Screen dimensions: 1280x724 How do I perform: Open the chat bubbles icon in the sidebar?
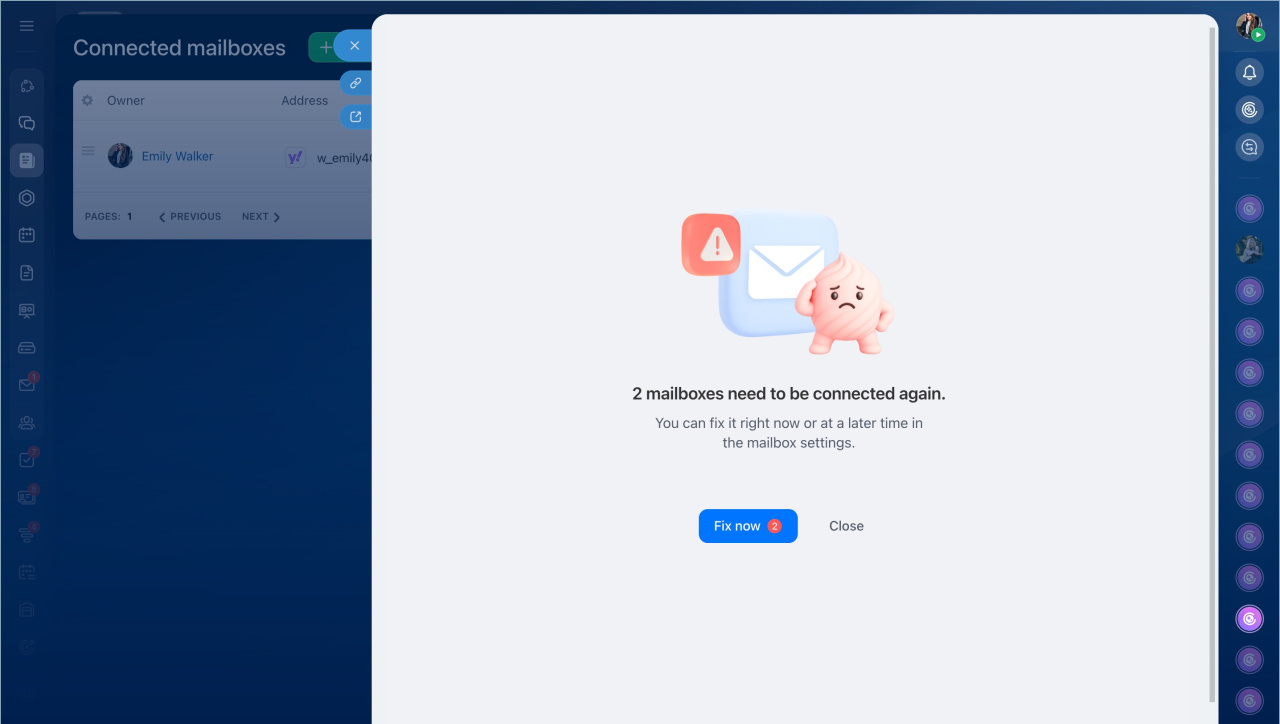point(27,123)
